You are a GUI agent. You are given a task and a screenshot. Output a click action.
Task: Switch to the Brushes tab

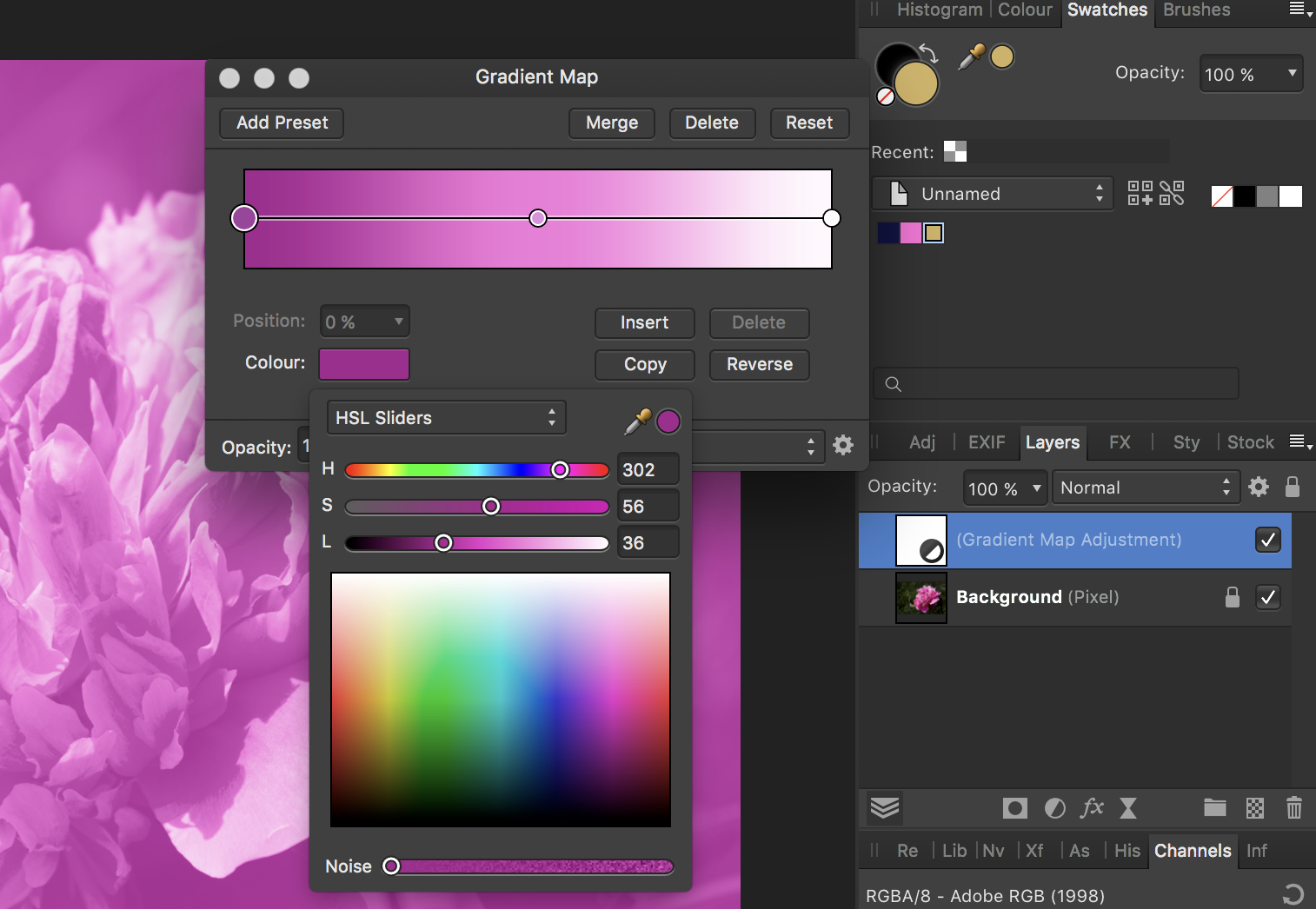(1197, 10)
